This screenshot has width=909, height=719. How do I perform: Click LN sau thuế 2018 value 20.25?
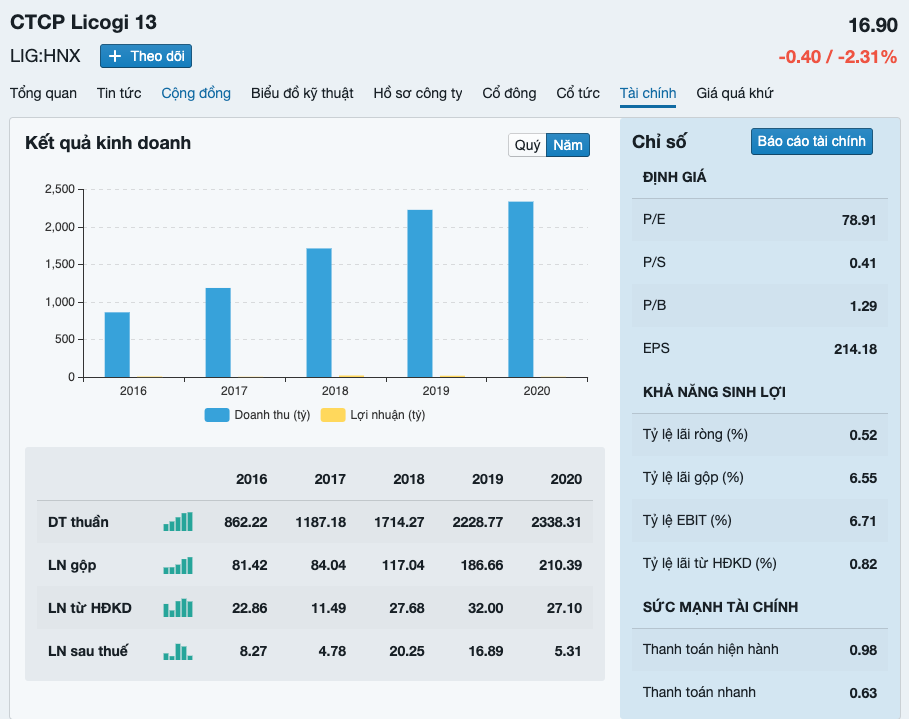tap(406, 651)
